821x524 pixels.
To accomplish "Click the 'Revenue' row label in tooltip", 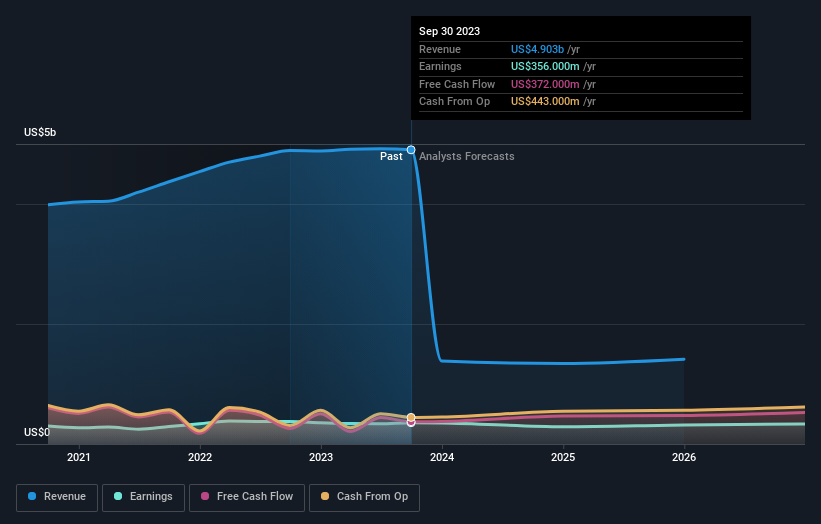I will (440, 49).
